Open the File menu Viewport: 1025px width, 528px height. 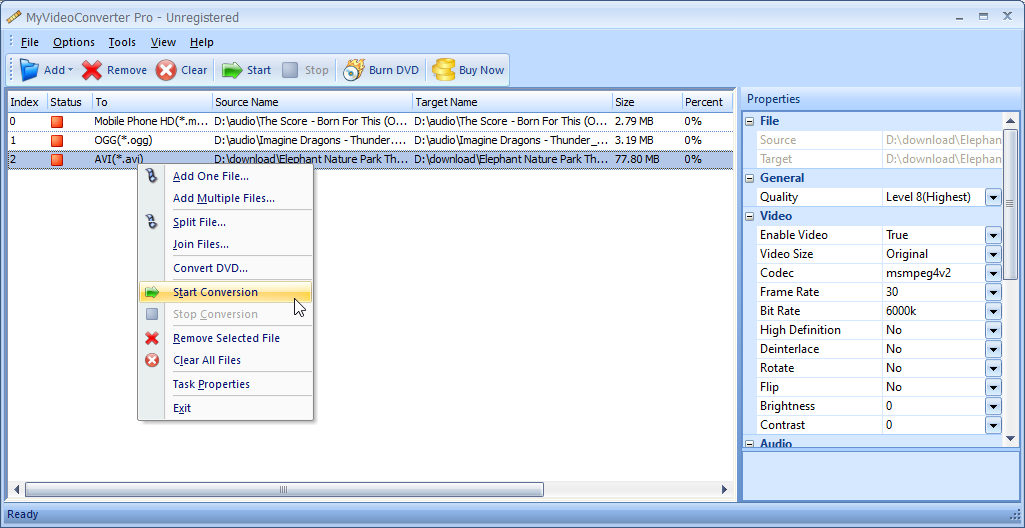point(30,42)
